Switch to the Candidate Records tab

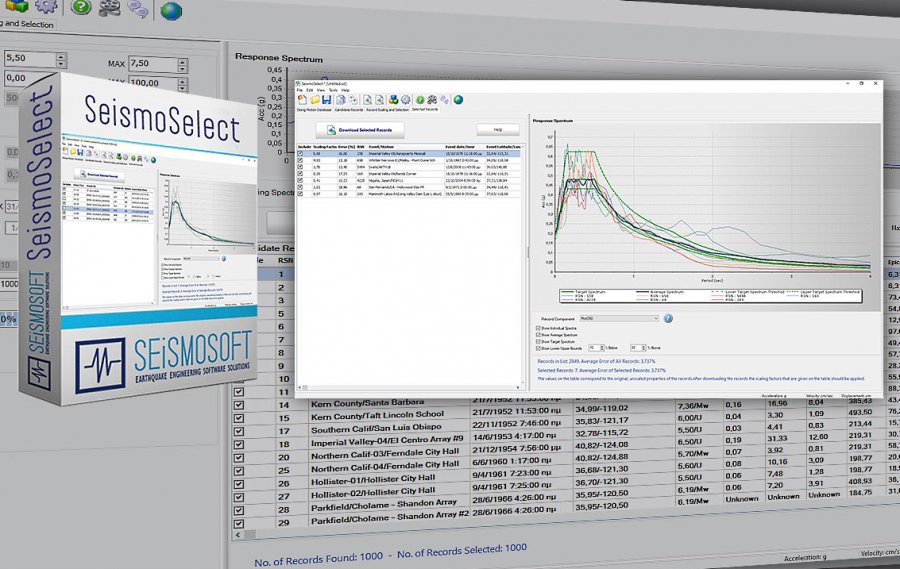pos(349,110)
